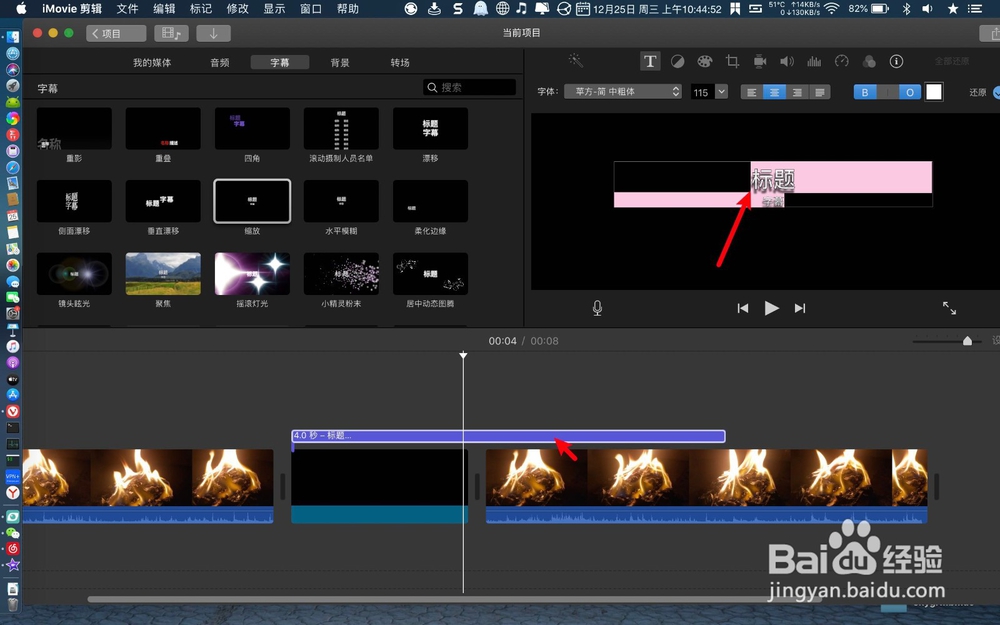The height and width of the screenshot is (625, 1000).
Task: Switch to 音频 tab
Action: point(219,62)
